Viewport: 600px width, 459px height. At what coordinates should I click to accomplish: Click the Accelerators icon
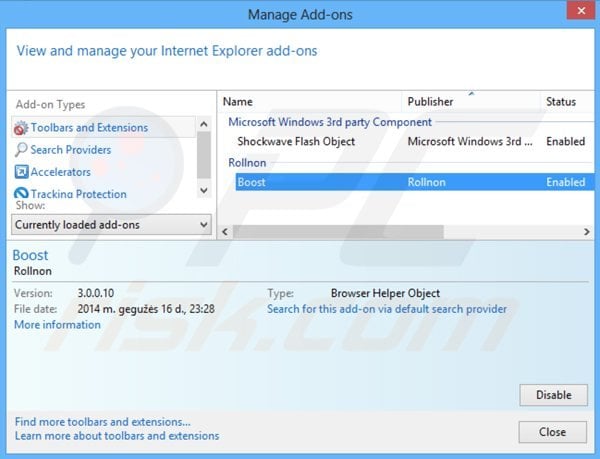point(21,172)
